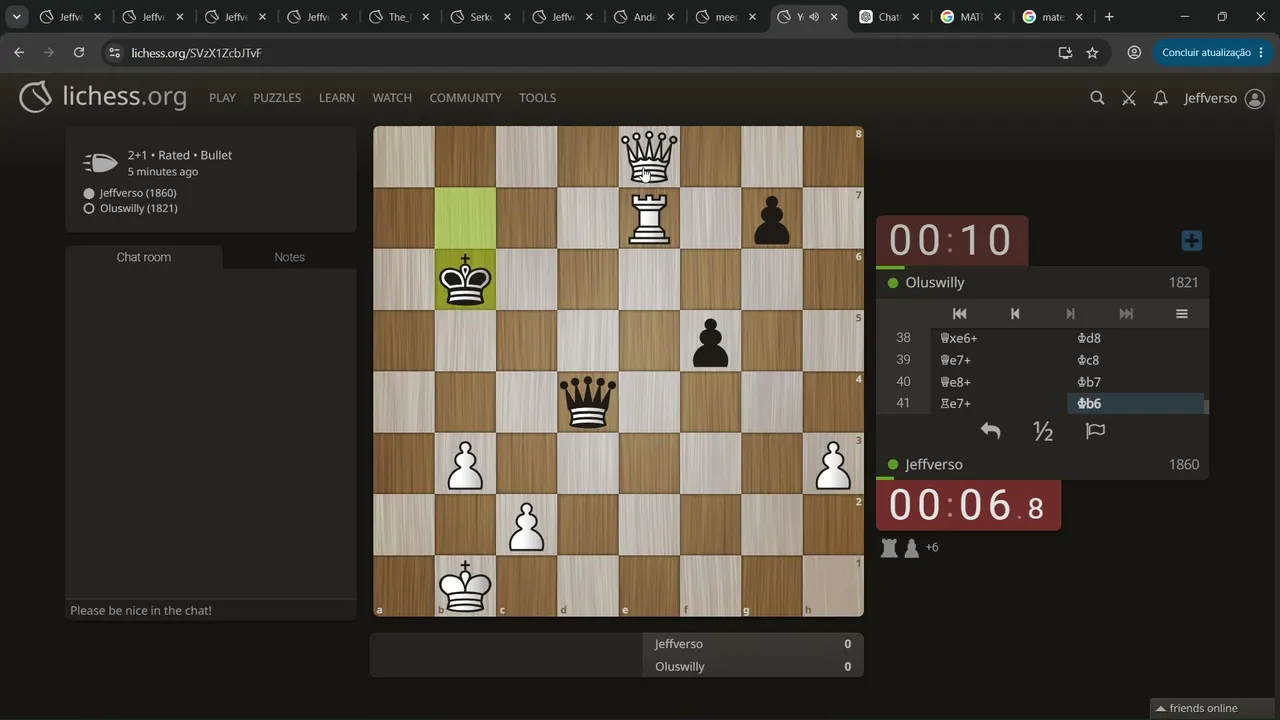Select move Kc8 in move list
1280x720 pixels.
(1136, 360)
